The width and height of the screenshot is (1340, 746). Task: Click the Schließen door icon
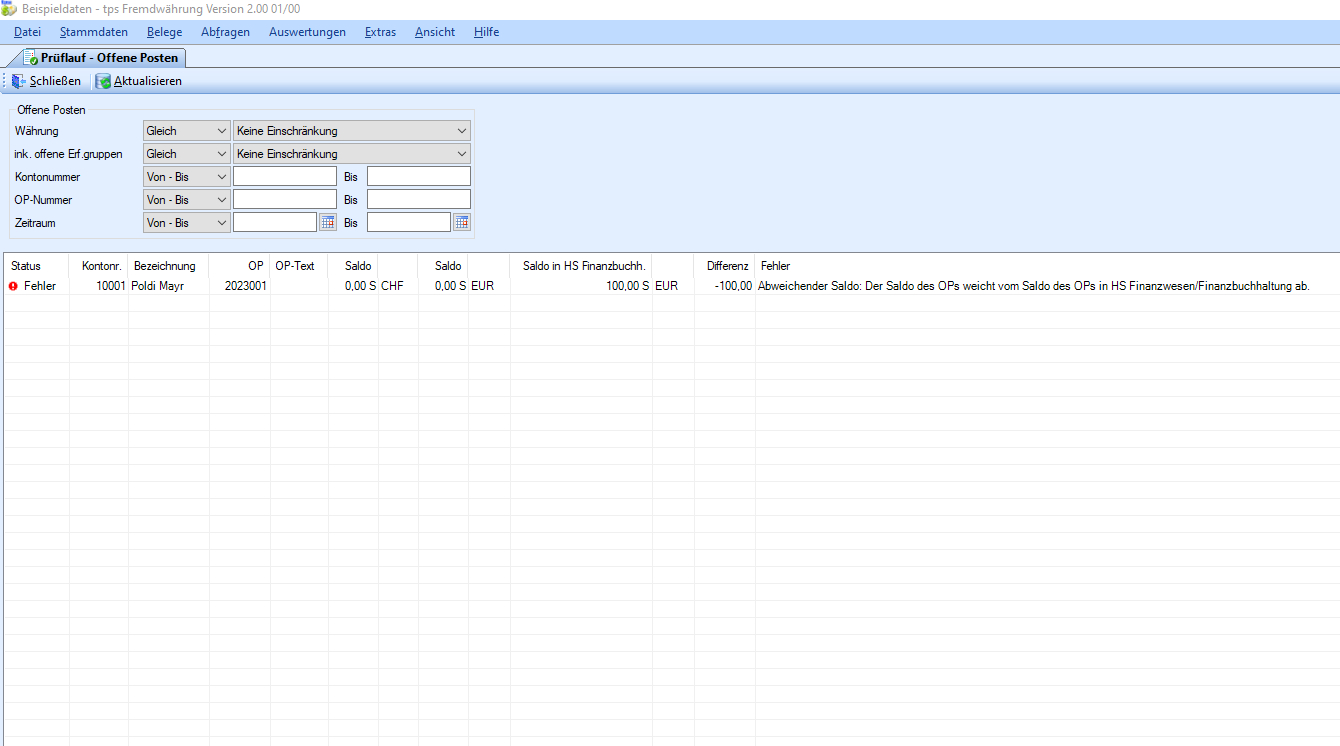pos(19,81)
